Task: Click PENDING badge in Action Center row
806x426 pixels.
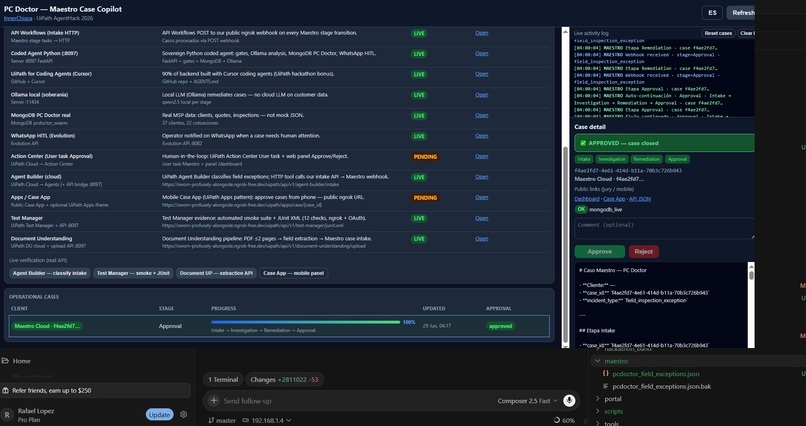Action: (425, 157)
